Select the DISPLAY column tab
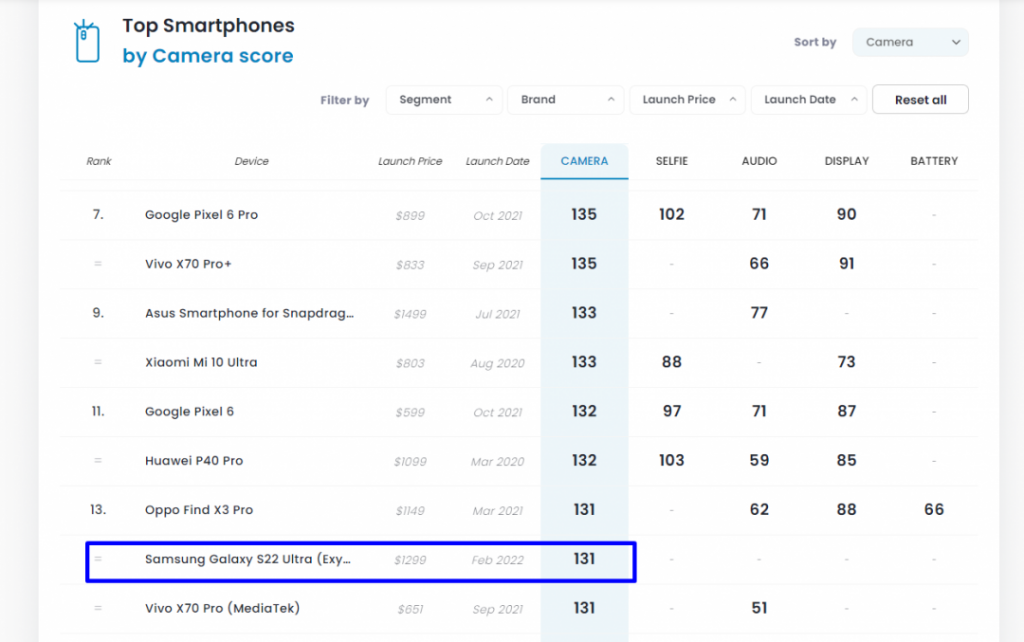The image size is (1024, 642). pyautogui.click(x=846, y=161)
